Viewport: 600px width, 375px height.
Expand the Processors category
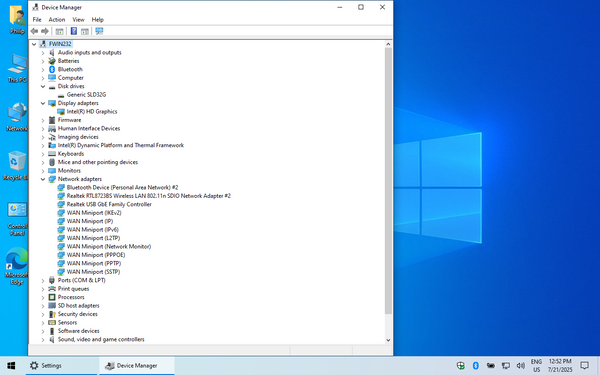point(43,297)
